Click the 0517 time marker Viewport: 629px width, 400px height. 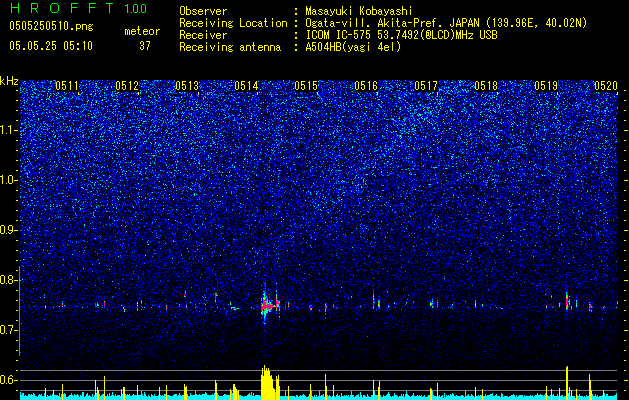point(426,86)
